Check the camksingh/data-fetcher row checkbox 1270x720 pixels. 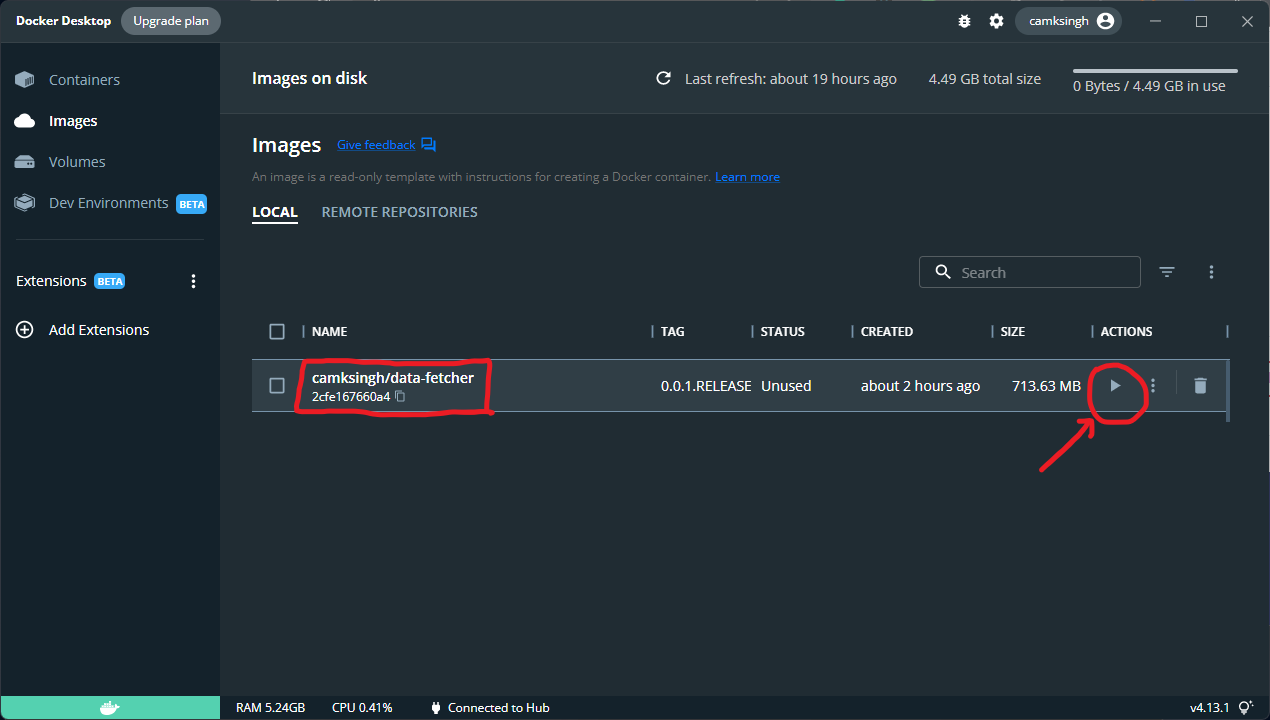tap(277, 386)
